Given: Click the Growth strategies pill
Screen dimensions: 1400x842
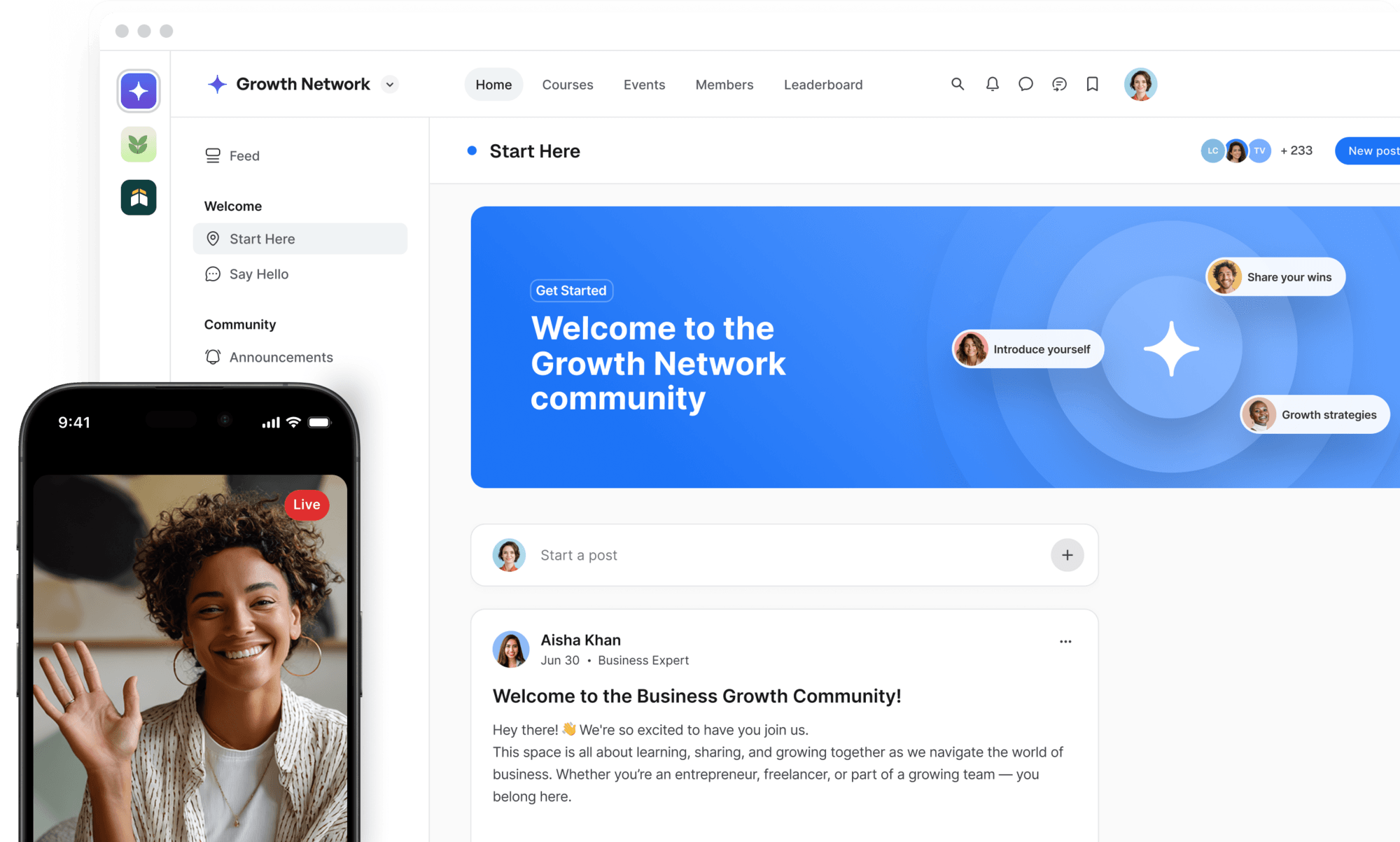Looking at the screenshot, I should tap(1315, 415).
